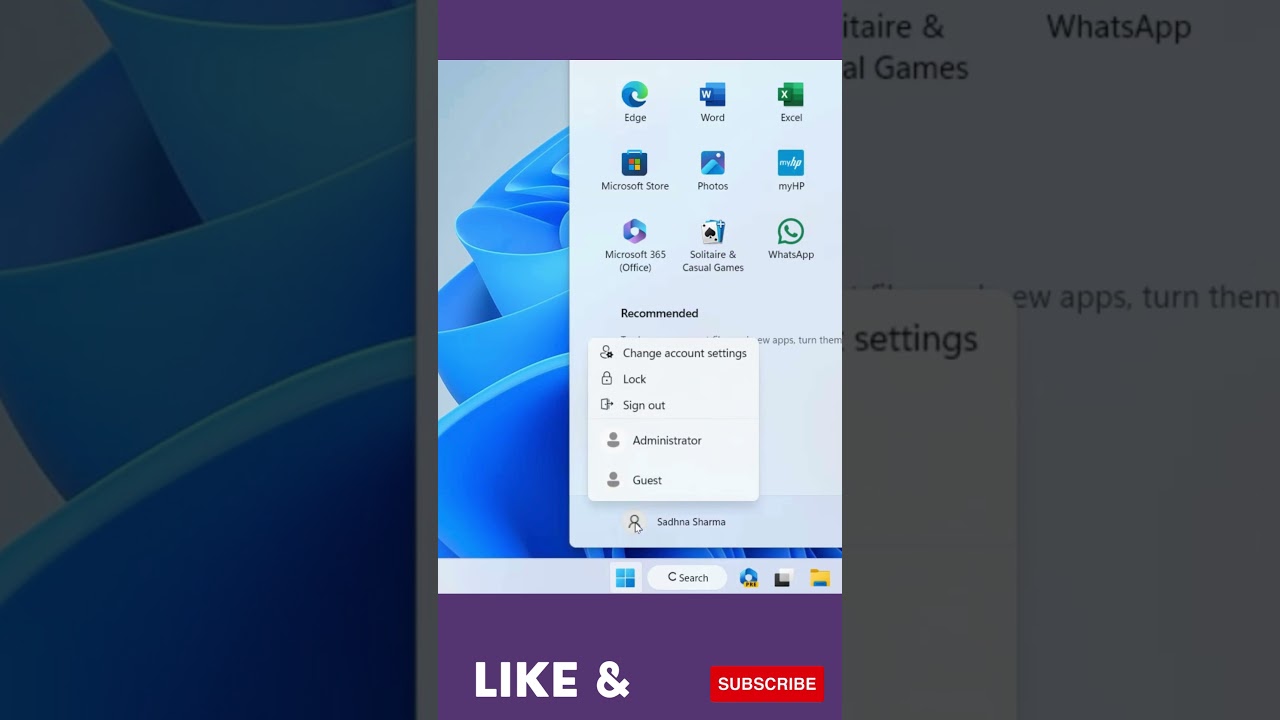Open Excel from the Start menu

tap(791, 102)
